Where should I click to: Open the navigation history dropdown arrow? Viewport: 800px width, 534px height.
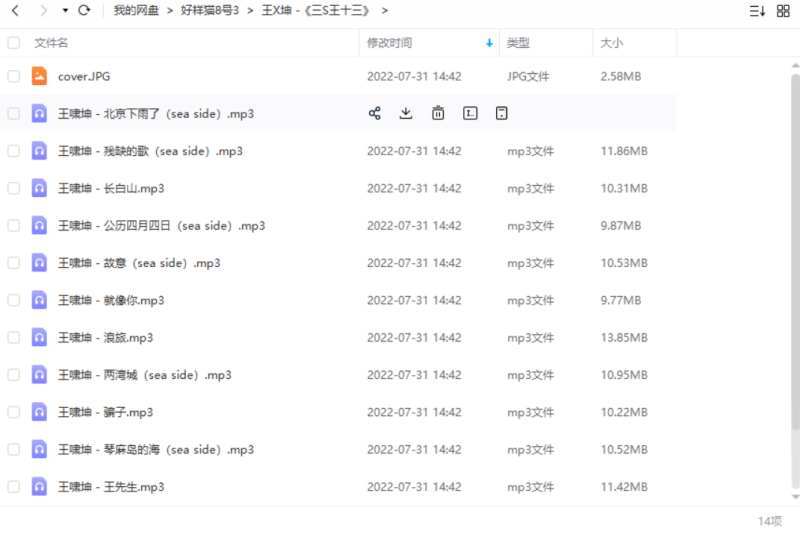click(65, 10)
